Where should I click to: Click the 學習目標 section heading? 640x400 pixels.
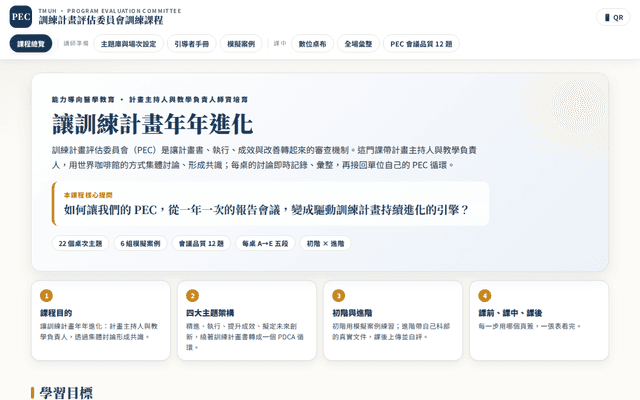click(x=66, y=393)
